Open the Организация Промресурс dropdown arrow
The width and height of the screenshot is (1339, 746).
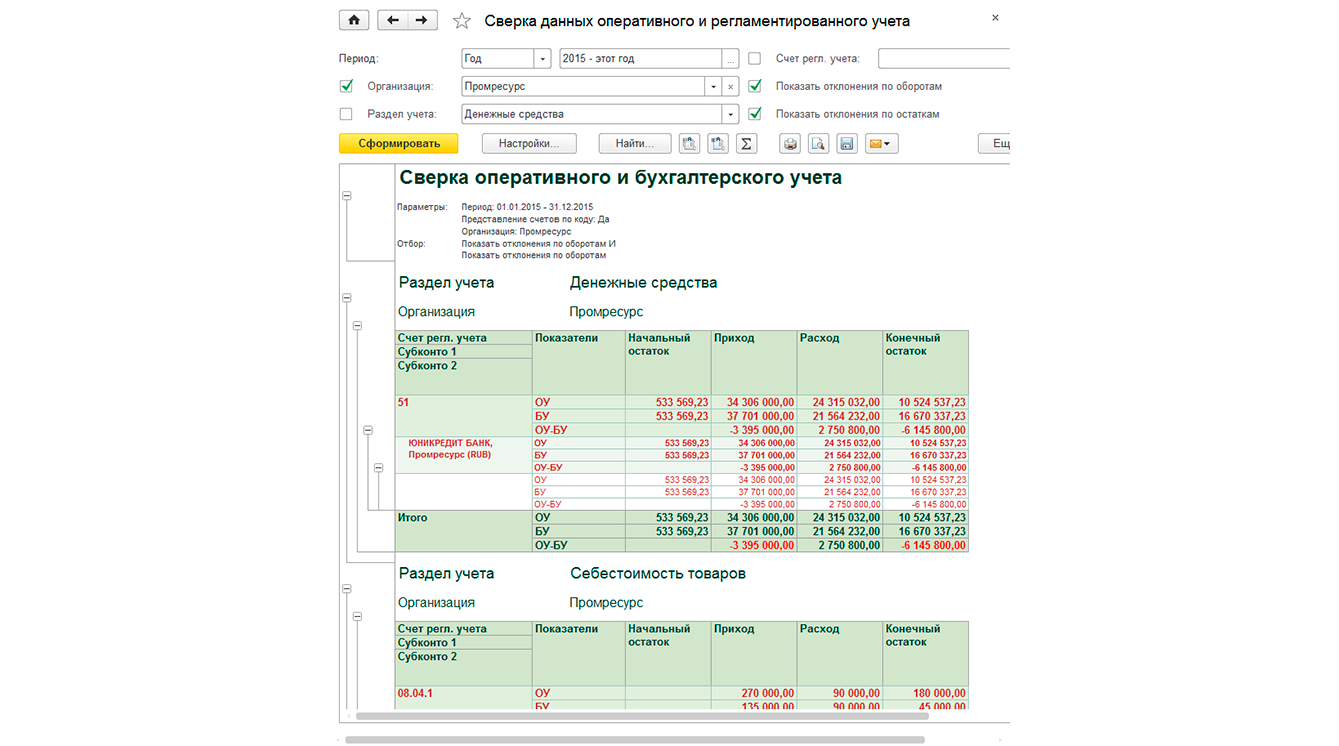pos(714,87)
